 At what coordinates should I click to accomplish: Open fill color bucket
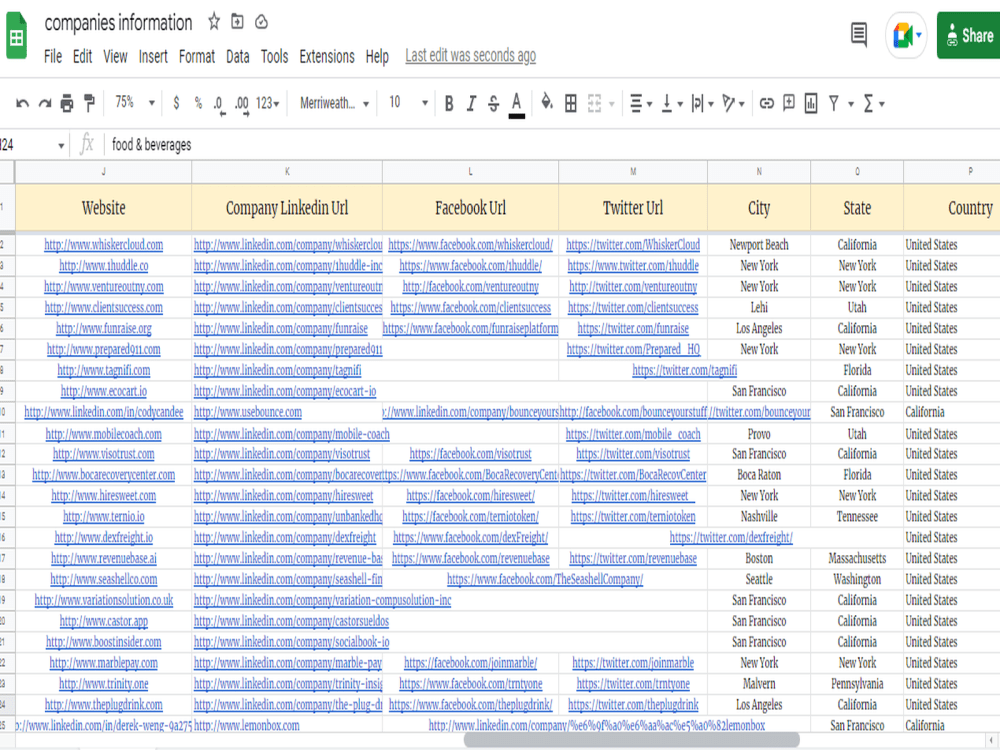pyautogui.click(x=547, y=103)
